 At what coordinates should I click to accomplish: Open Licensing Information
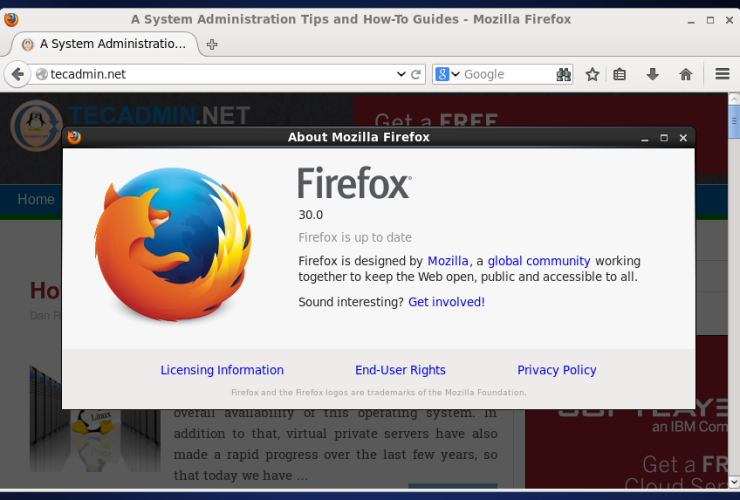click(x=222, y=370)
